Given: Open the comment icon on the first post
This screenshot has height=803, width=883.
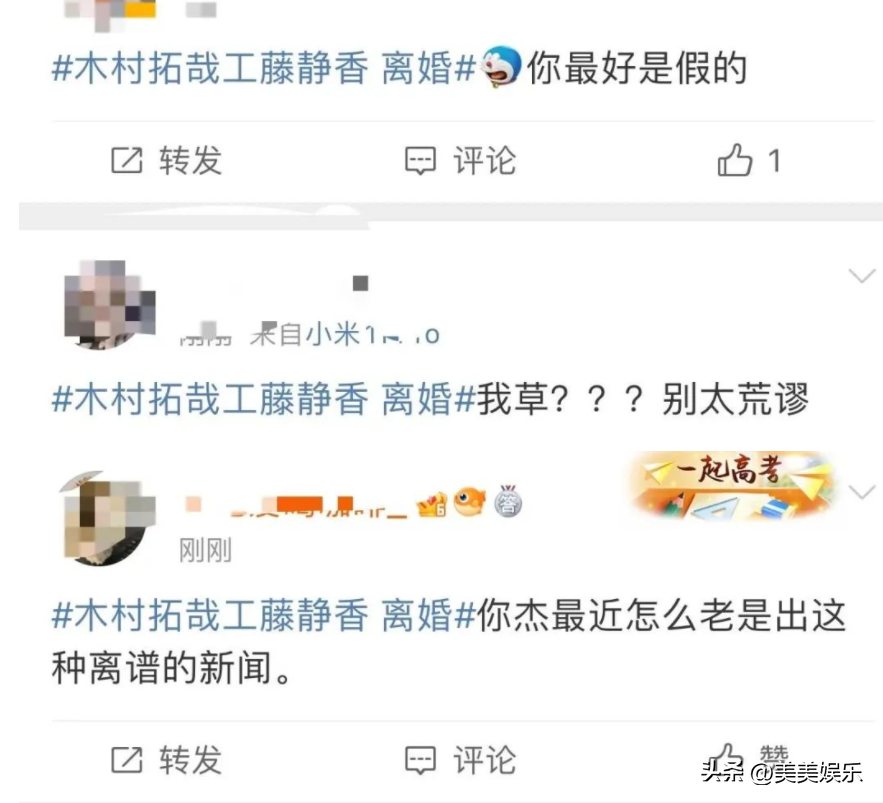Looking at the screenshot, I should 421,161.
